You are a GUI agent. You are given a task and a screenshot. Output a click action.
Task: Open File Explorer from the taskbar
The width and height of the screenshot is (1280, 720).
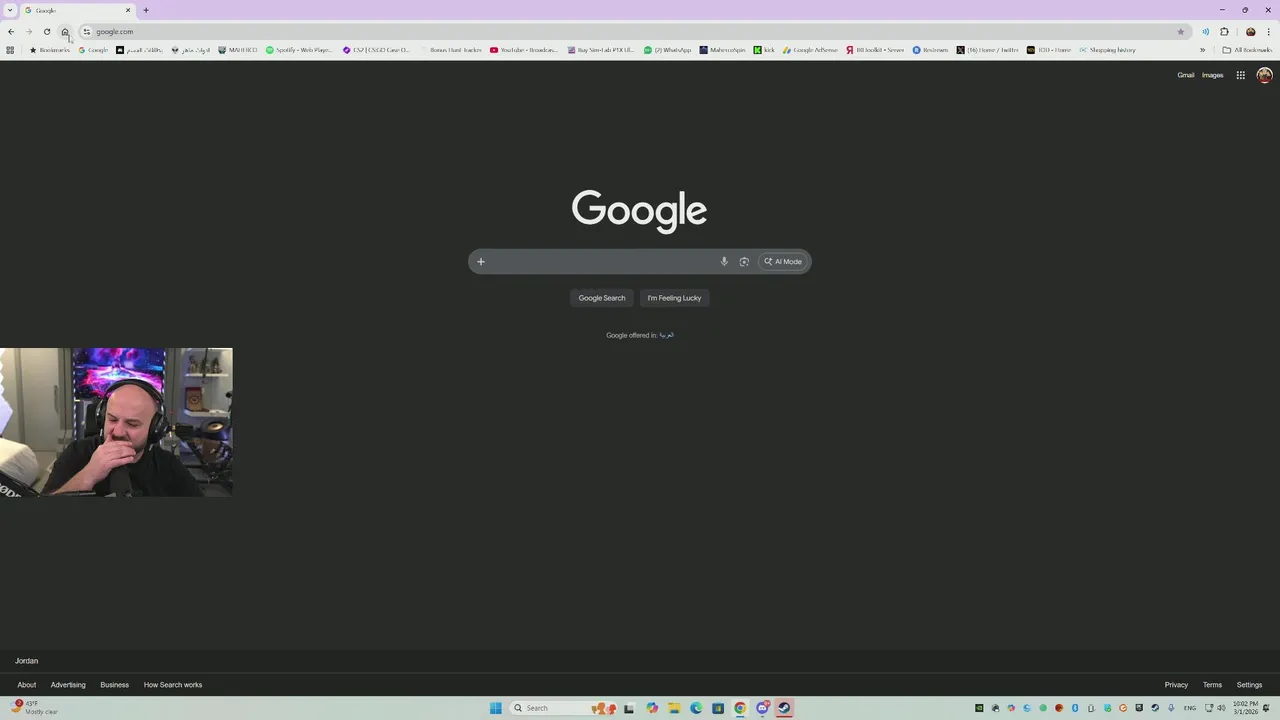[x=674, y=708]
